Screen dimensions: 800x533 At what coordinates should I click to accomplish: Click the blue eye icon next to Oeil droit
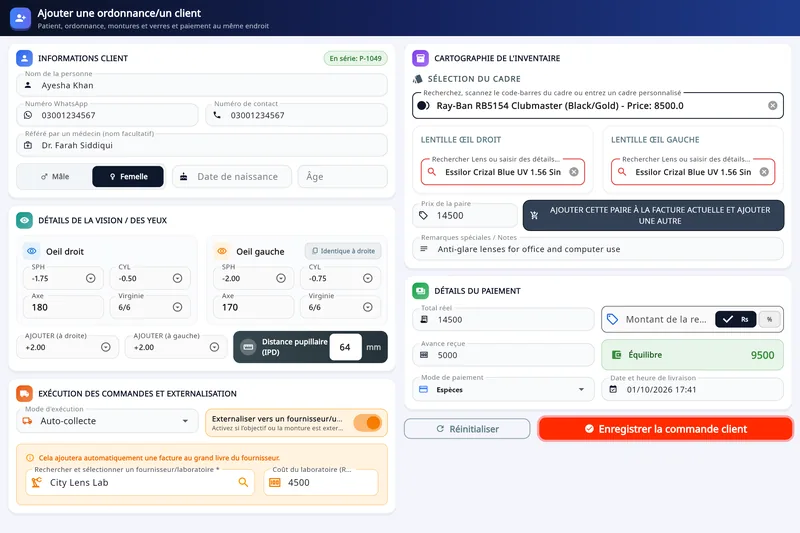(32, 251)
